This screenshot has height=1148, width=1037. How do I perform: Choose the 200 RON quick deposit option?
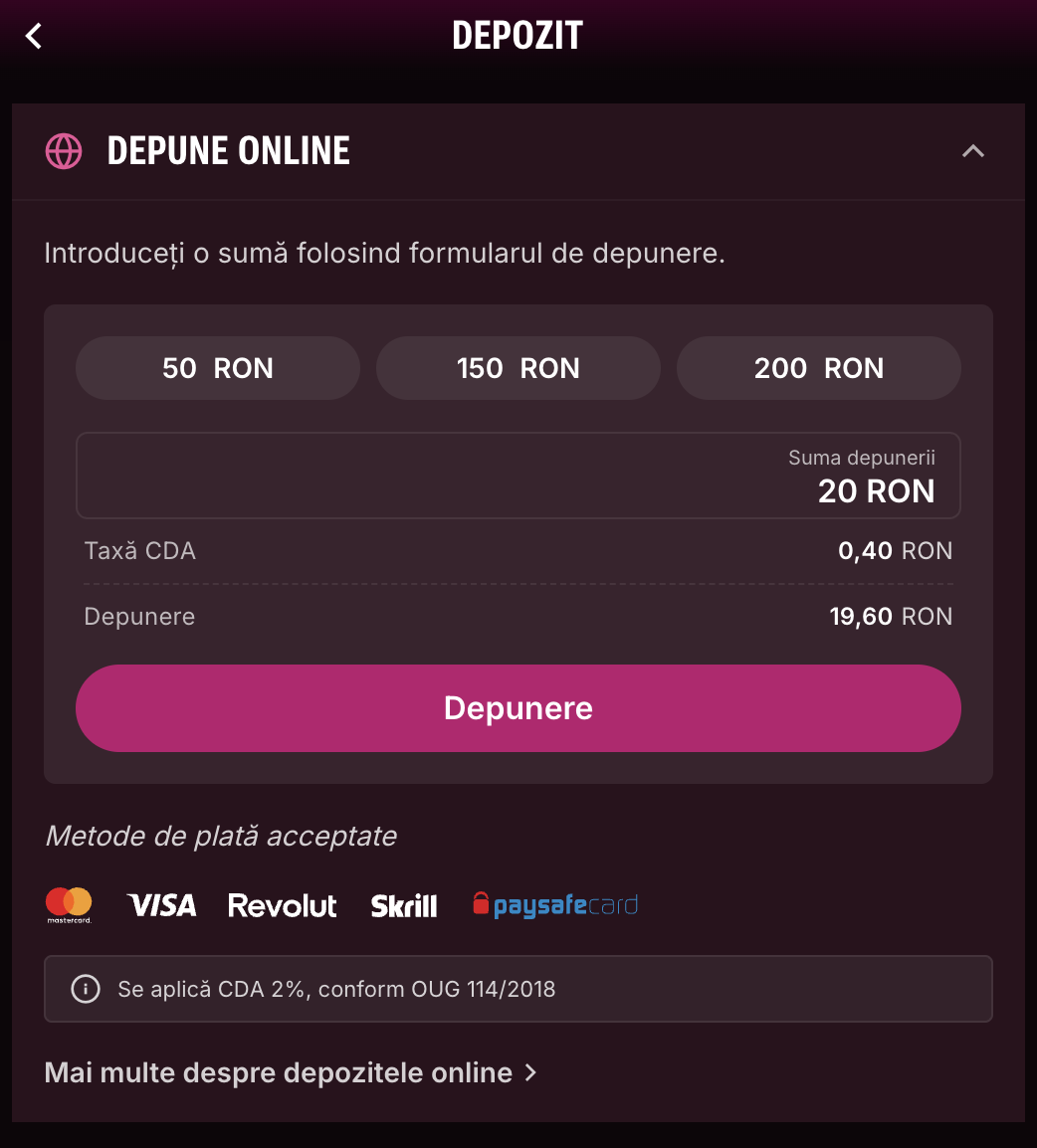click(x=818, y=368)
